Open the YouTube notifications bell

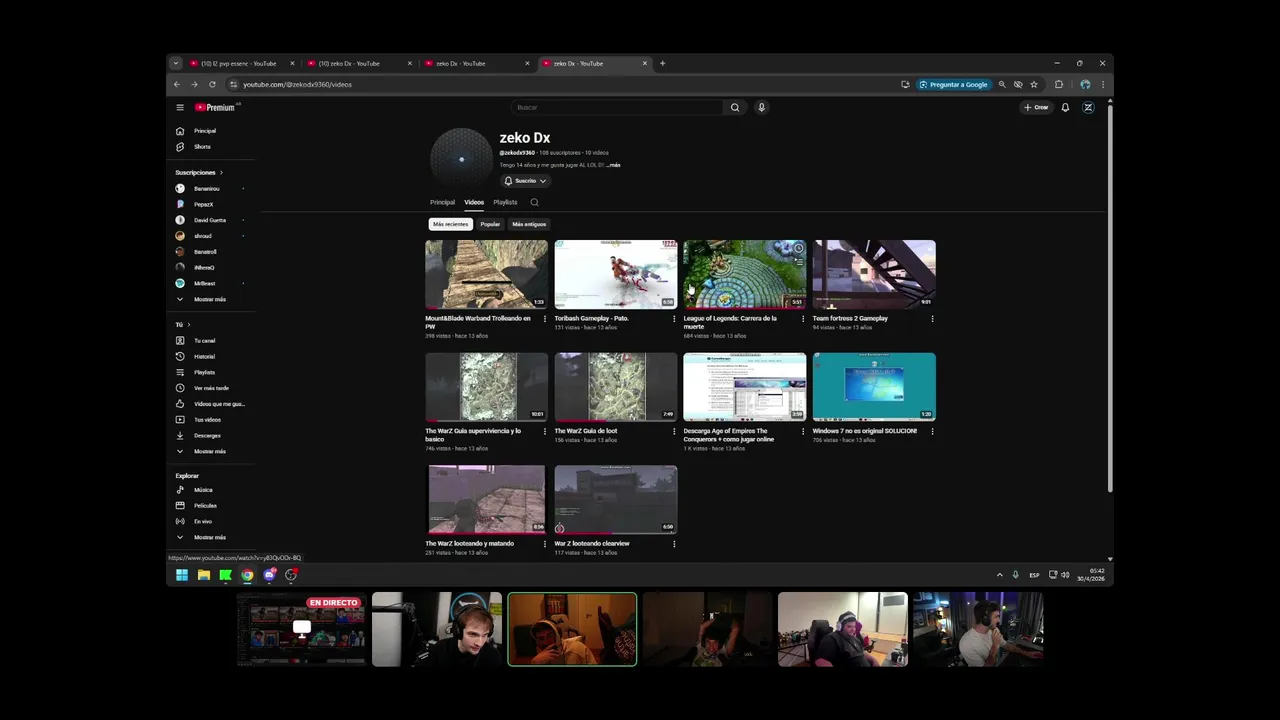[x=1065, y=107]
